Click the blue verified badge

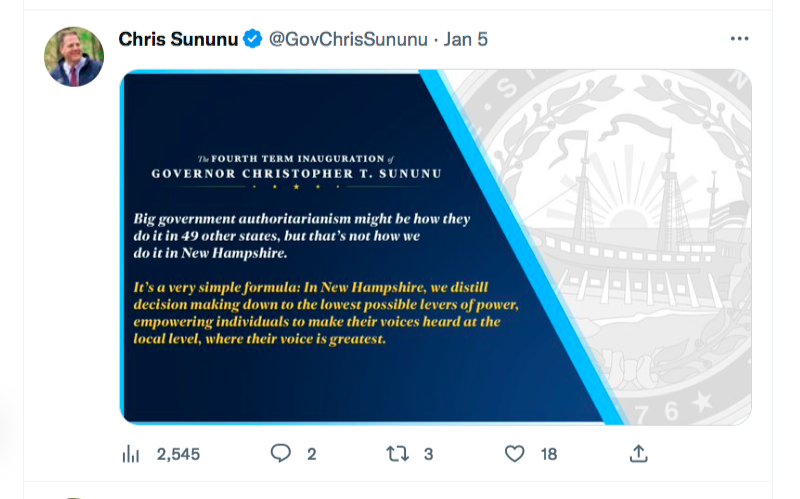[x=253, y=39]
